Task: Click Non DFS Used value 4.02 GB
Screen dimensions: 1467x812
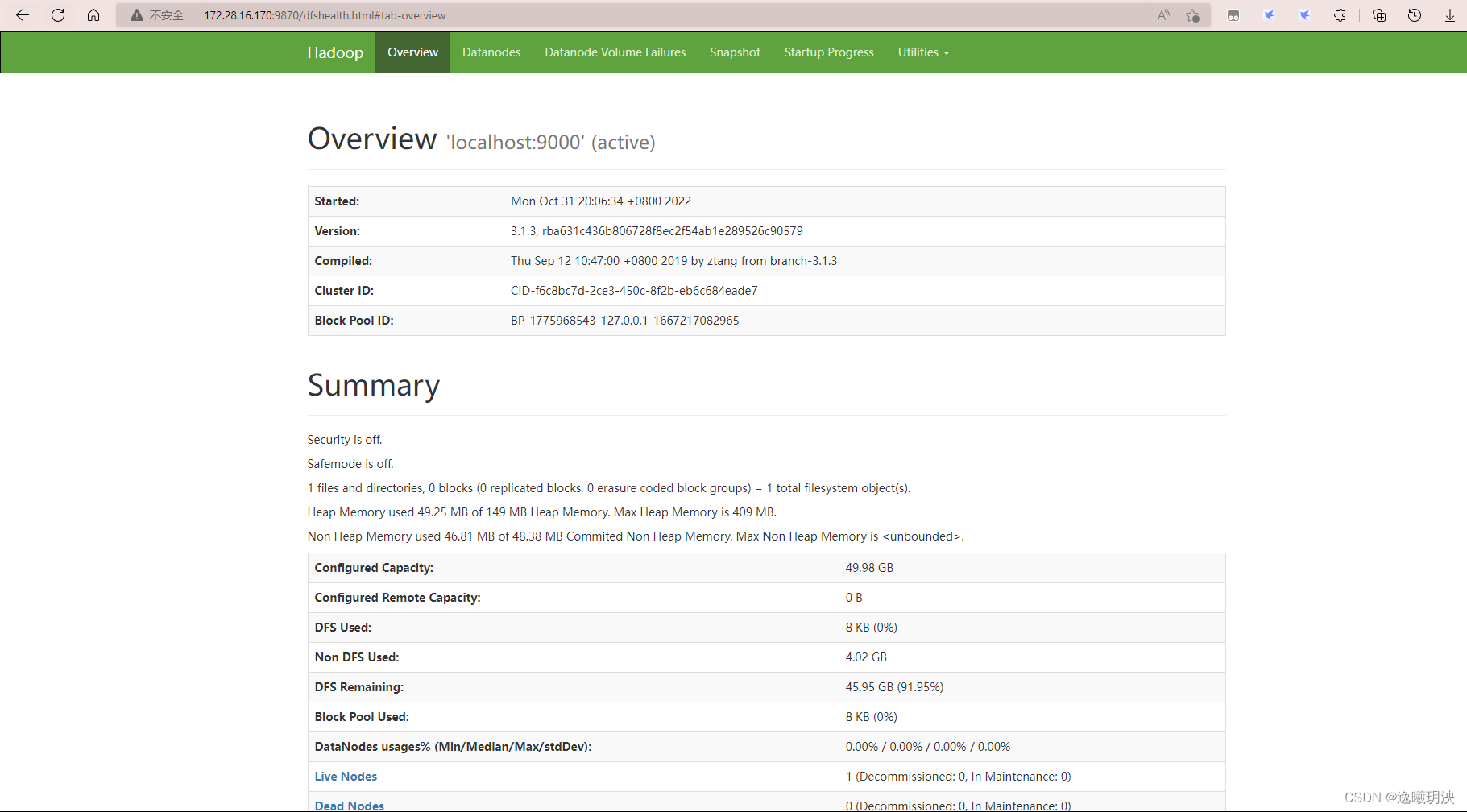Action: pos(866,657)
